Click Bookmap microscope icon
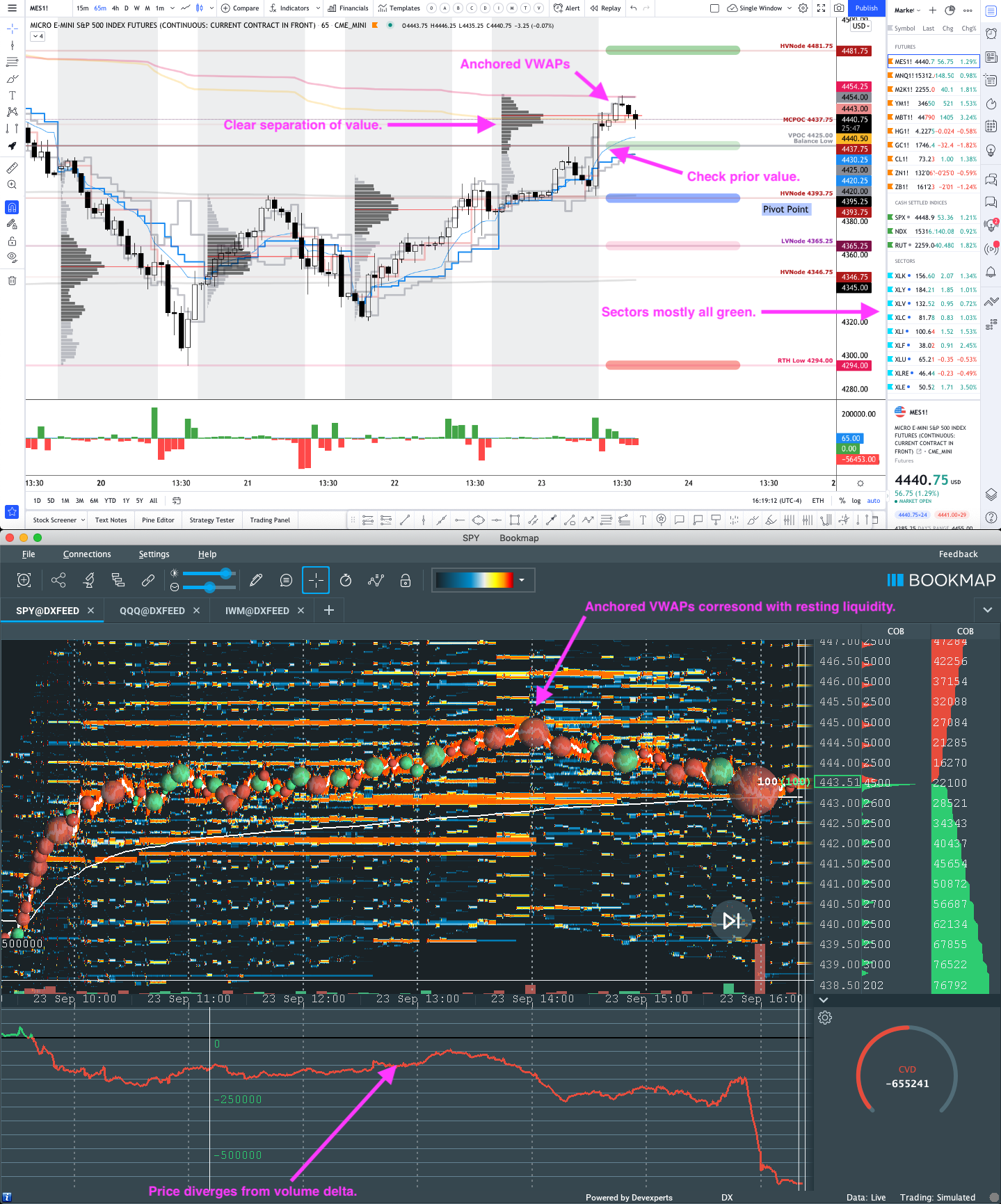 point(89,580)
